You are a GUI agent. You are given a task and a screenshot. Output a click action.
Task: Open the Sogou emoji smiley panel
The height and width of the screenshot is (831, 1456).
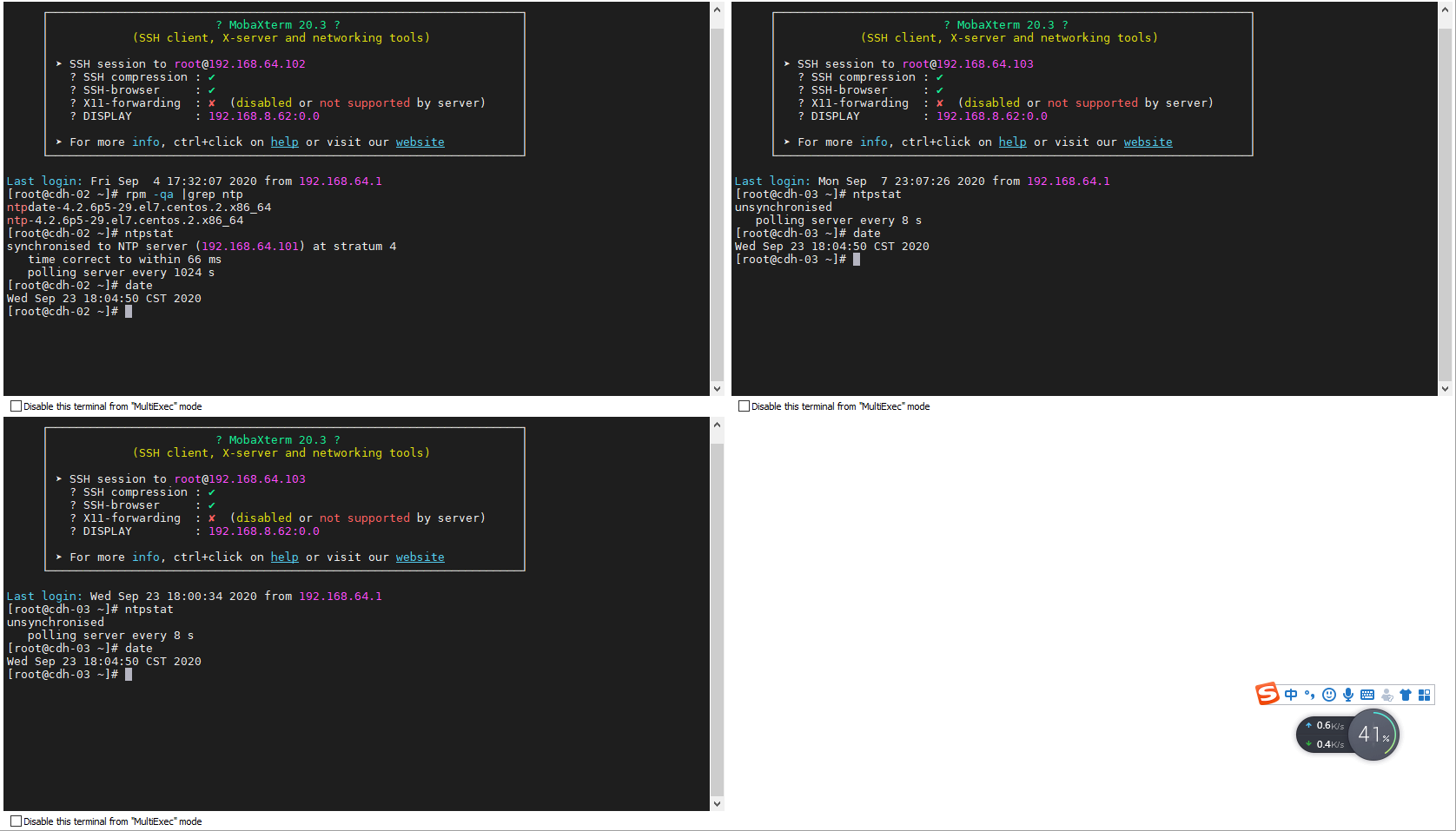(1329, 695)
